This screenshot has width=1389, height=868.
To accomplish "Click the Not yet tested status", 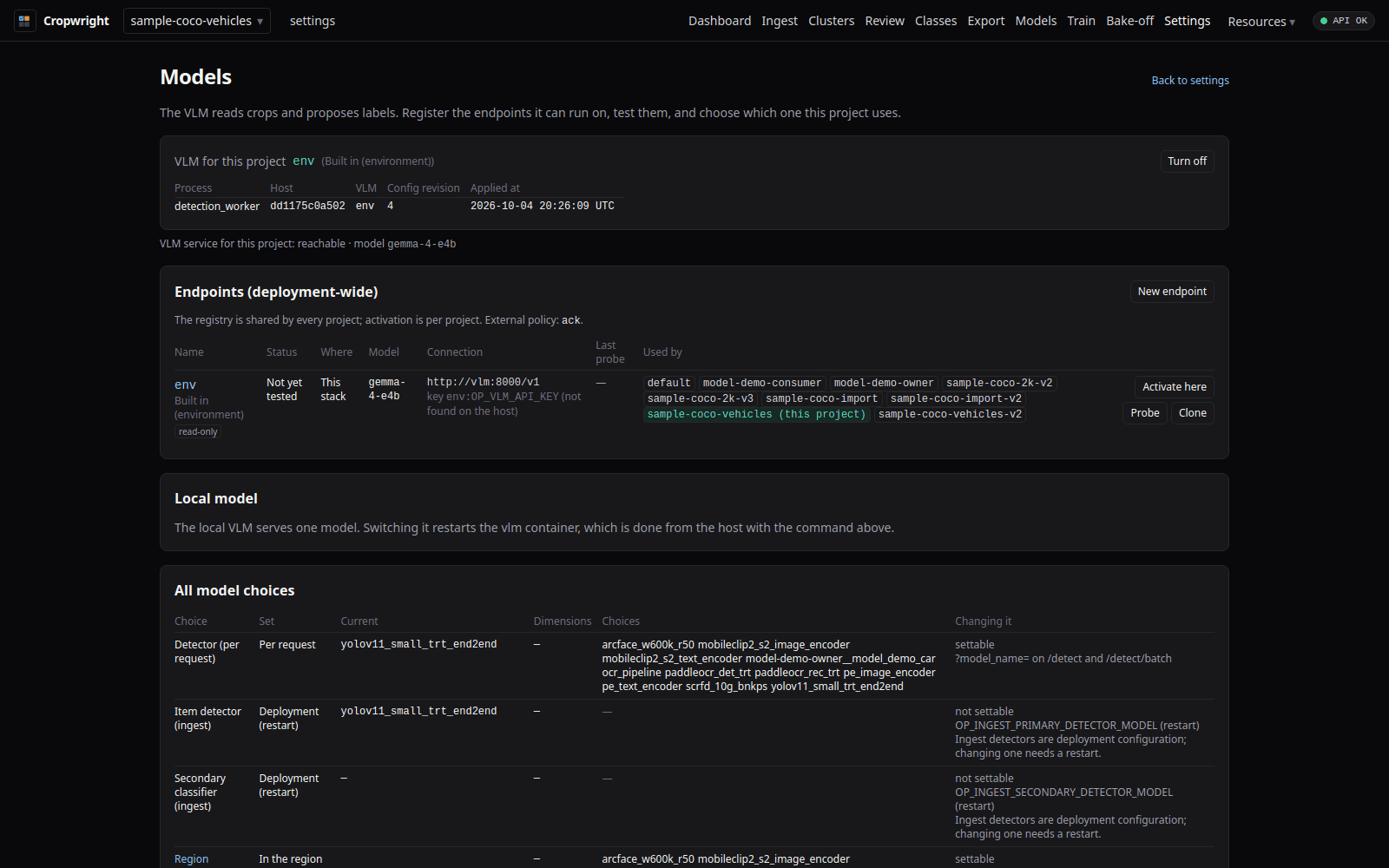I will (284, 390).
